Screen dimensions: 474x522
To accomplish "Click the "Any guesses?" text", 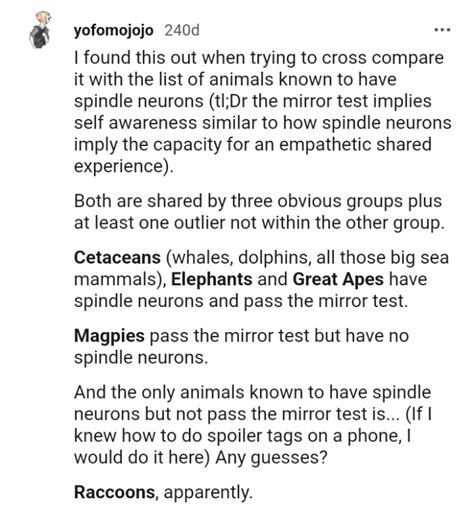I will point(271,458).
